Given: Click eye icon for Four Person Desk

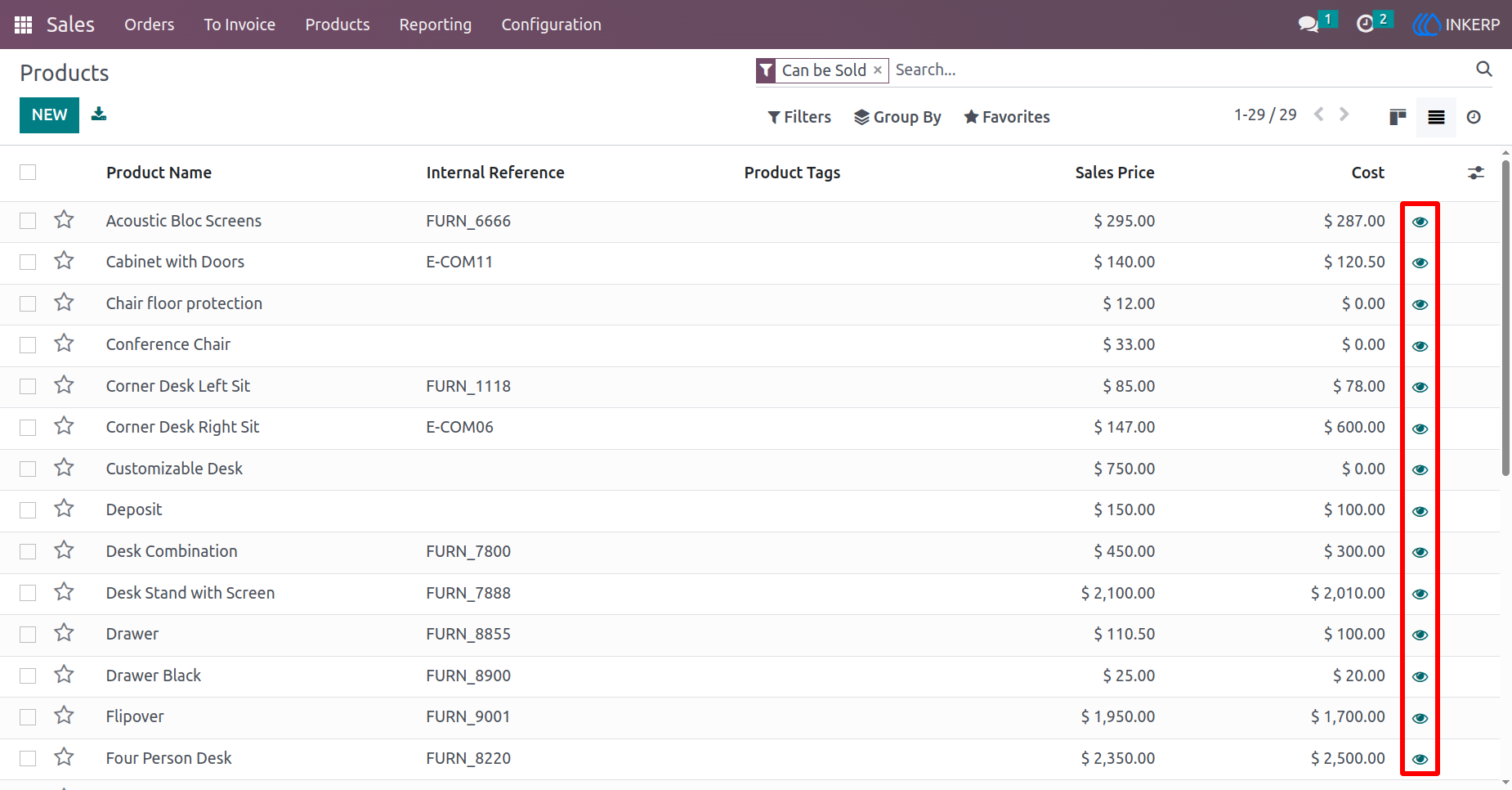Looking at the screenshot, I should click(1420, 759).
